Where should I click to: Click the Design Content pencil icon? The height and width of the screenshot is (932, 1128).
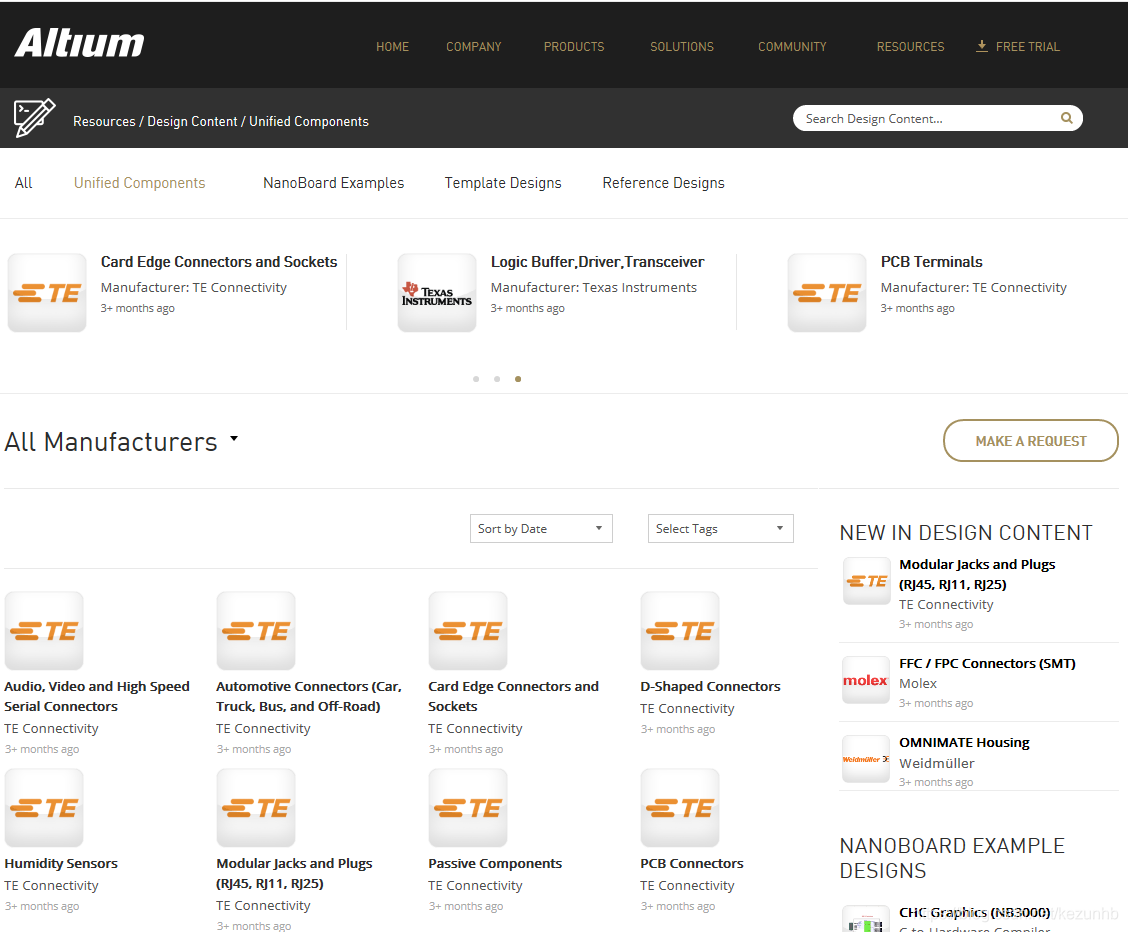click(34, 119)
